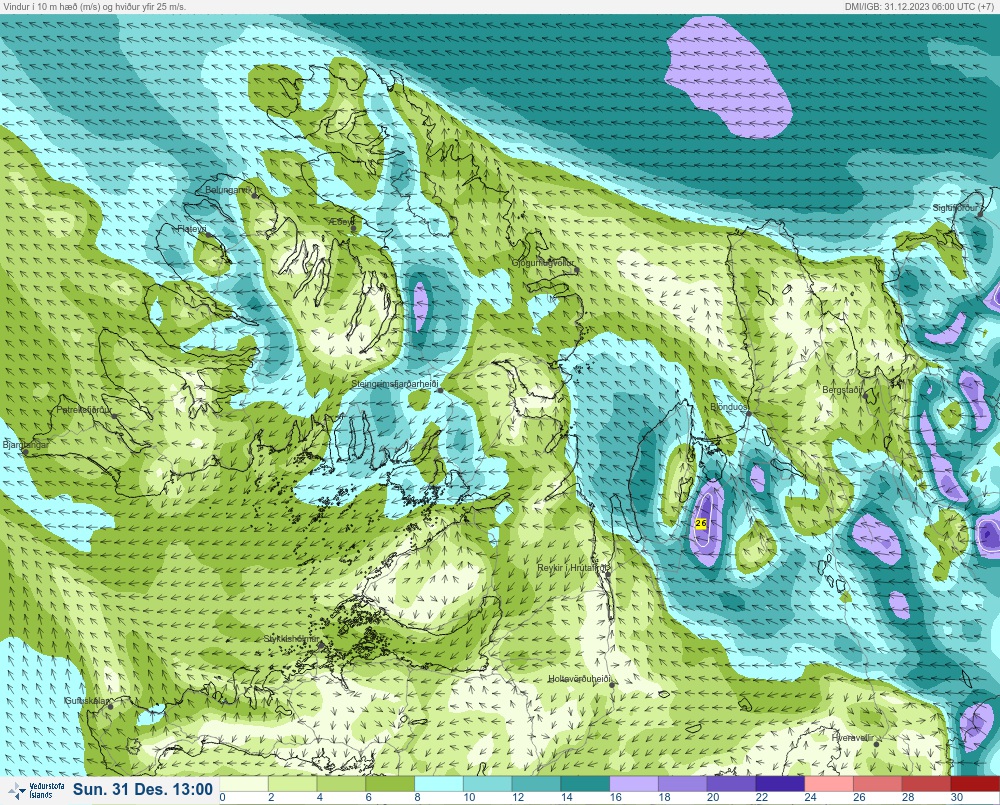Pick the legend swatch between 22 and 24
Screen dimensions: 1000x805
click(x=780, y=783)
